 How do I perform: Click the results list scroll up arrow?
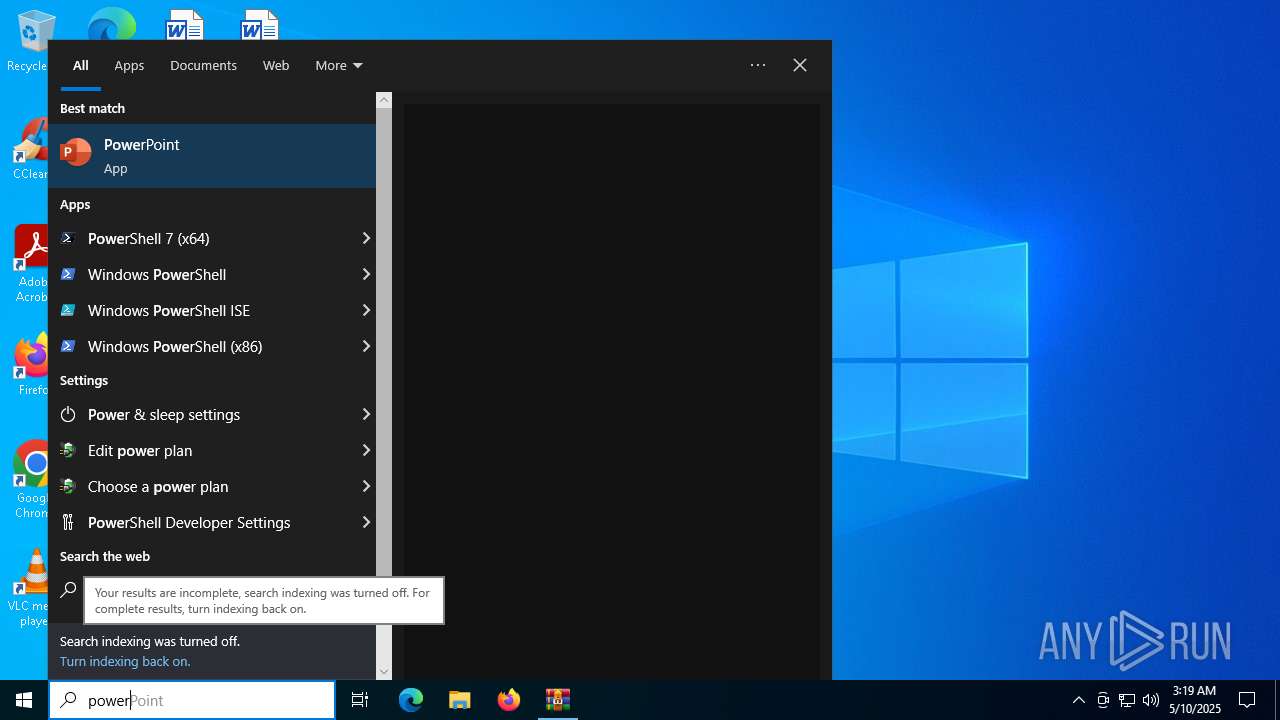[x=384, y=100]
